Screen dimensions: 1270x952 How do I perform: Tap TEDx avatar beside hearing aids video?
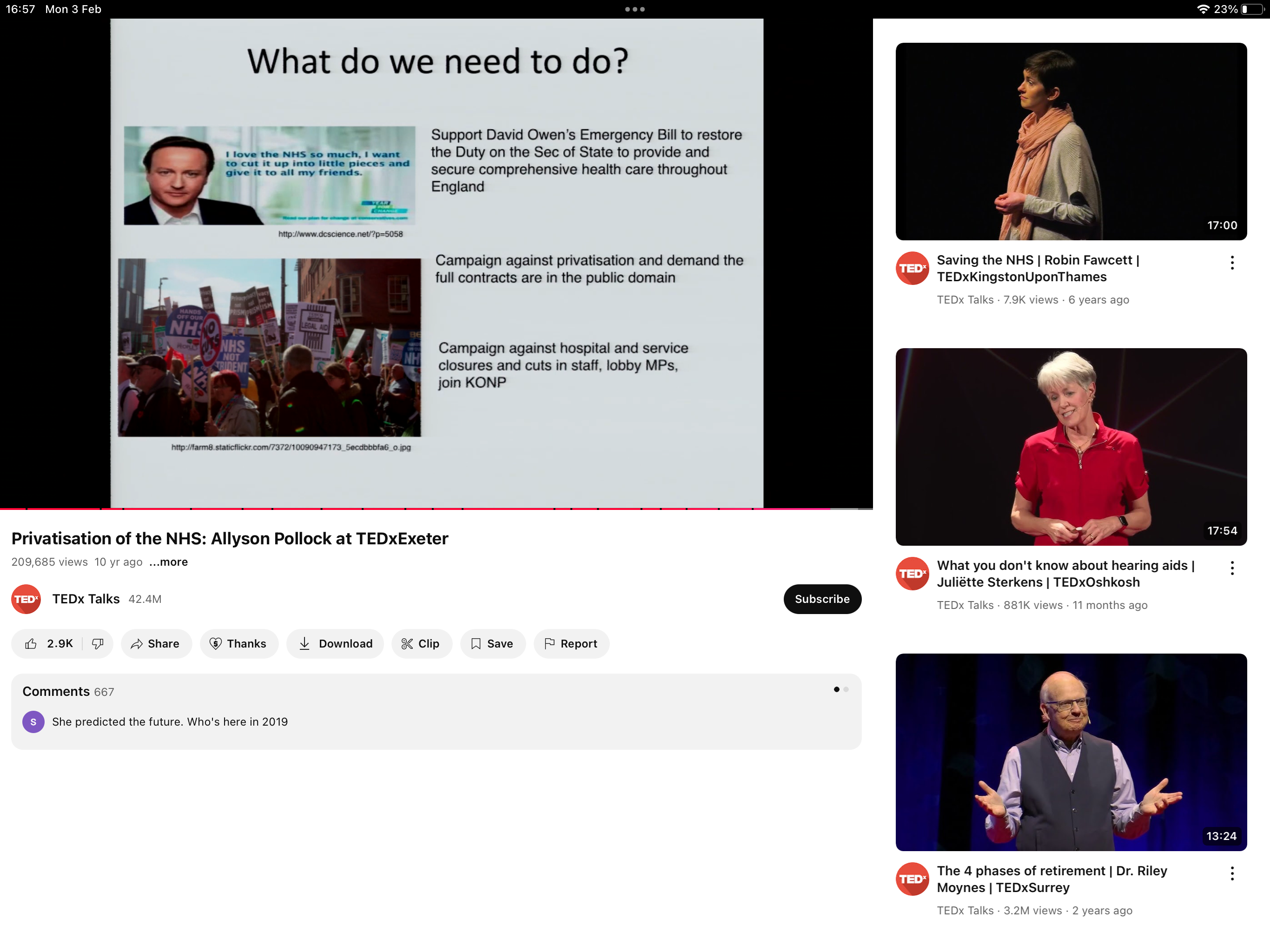(x=913, y=574)
